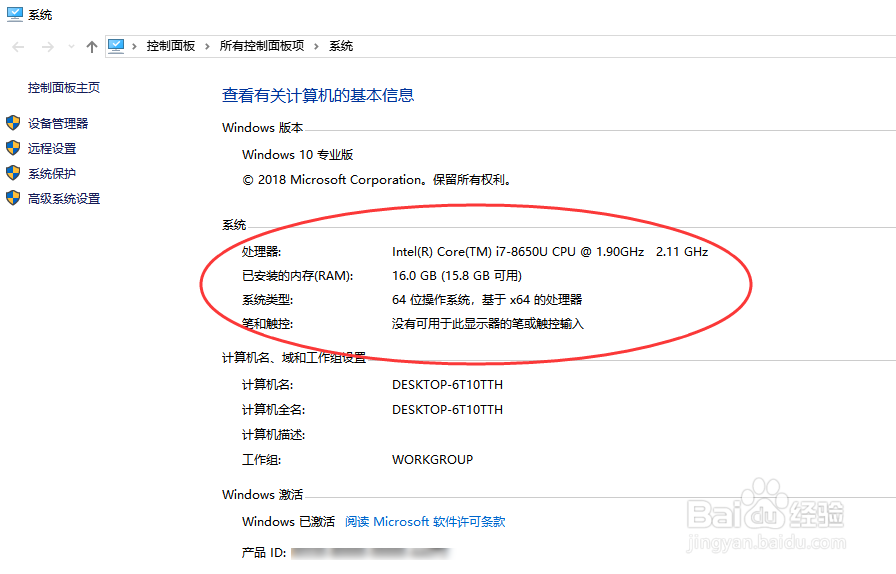Open 高级系统设置 link

tap(64, 199)
